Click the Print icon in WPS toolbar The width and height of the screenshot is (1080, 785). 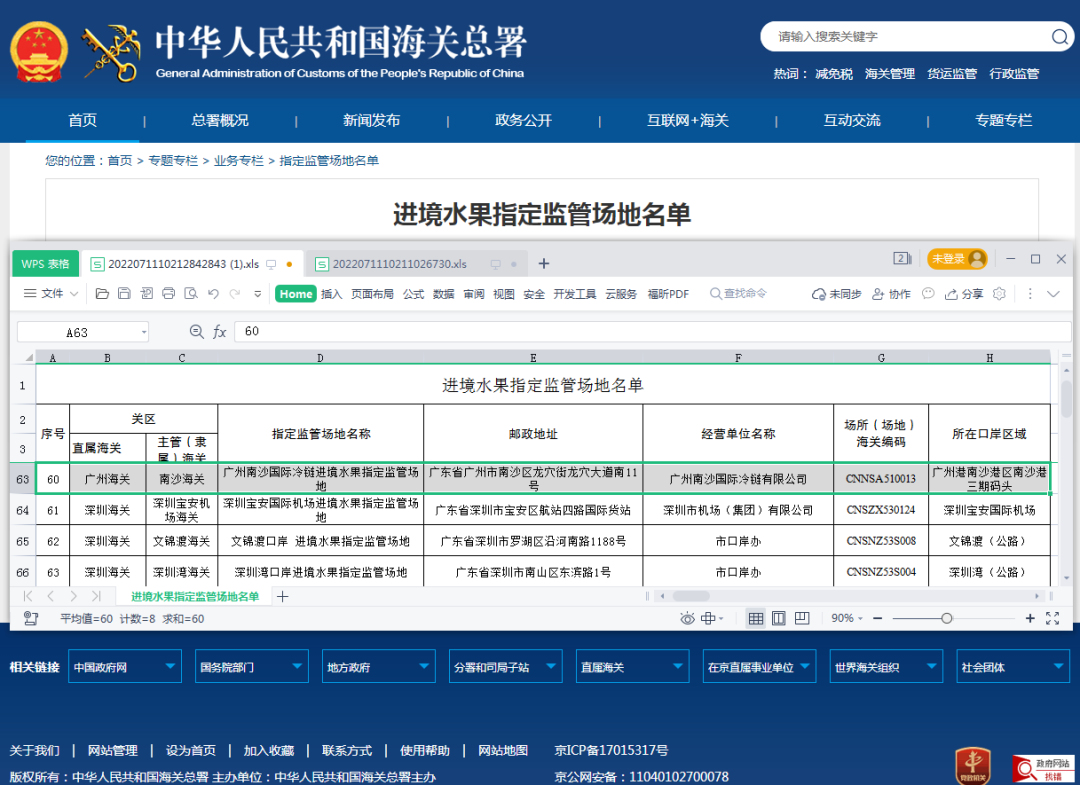(168, 294)
